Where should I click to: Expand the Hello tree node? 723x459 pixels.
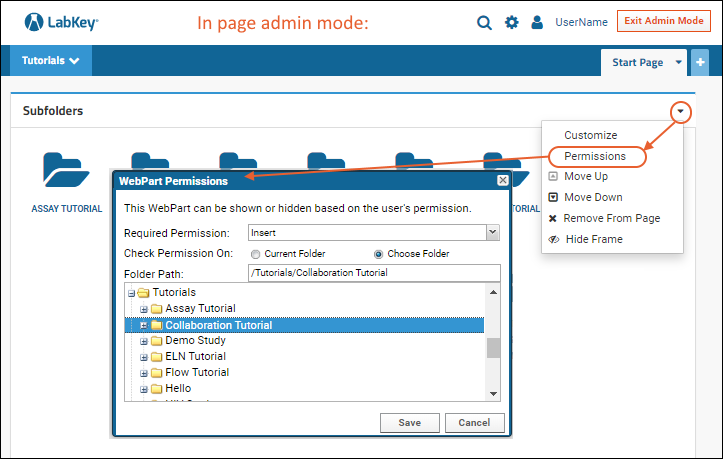144,389
